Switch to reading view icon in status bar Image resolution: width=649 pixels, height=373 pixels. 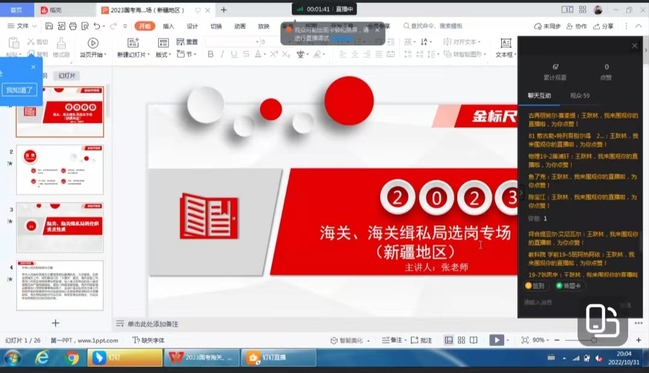point(474,340)
